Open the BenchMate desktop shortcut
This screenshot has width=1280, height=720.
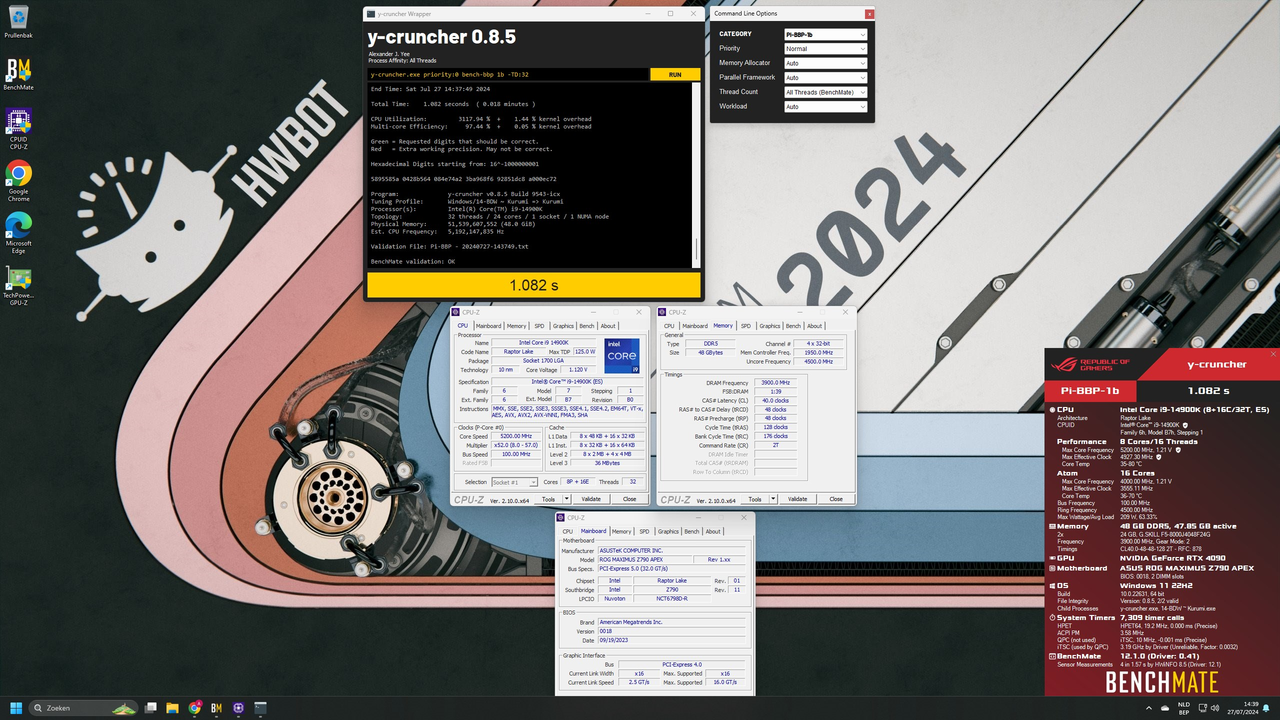pyautogui.click(x=18, y=74)
